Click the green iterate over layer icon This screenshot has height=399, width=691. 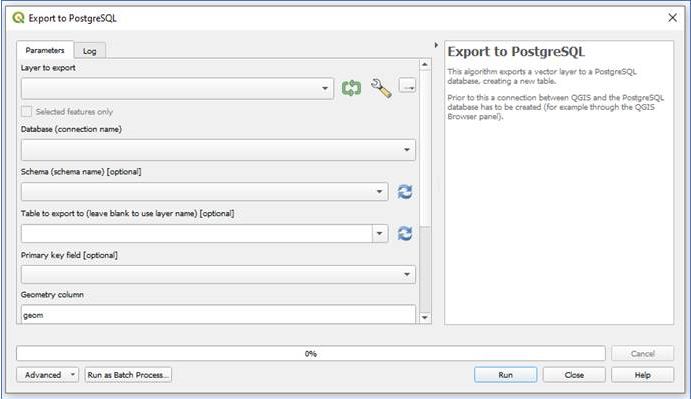tap(351, 88)
